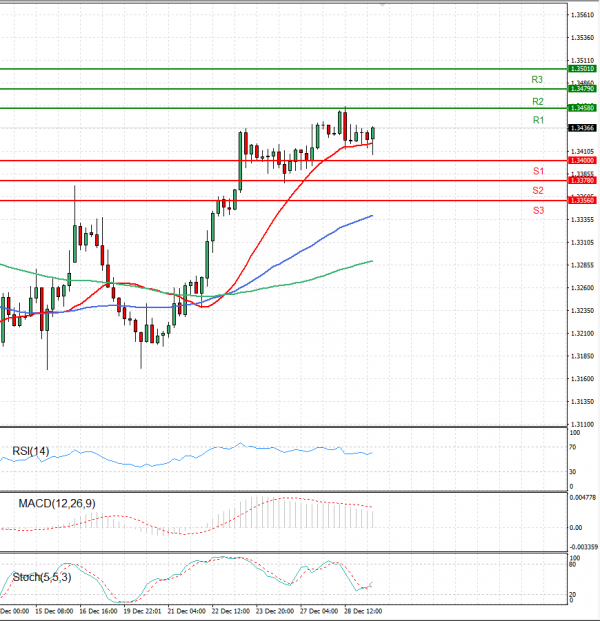Click the R1 resistance label

538,120
